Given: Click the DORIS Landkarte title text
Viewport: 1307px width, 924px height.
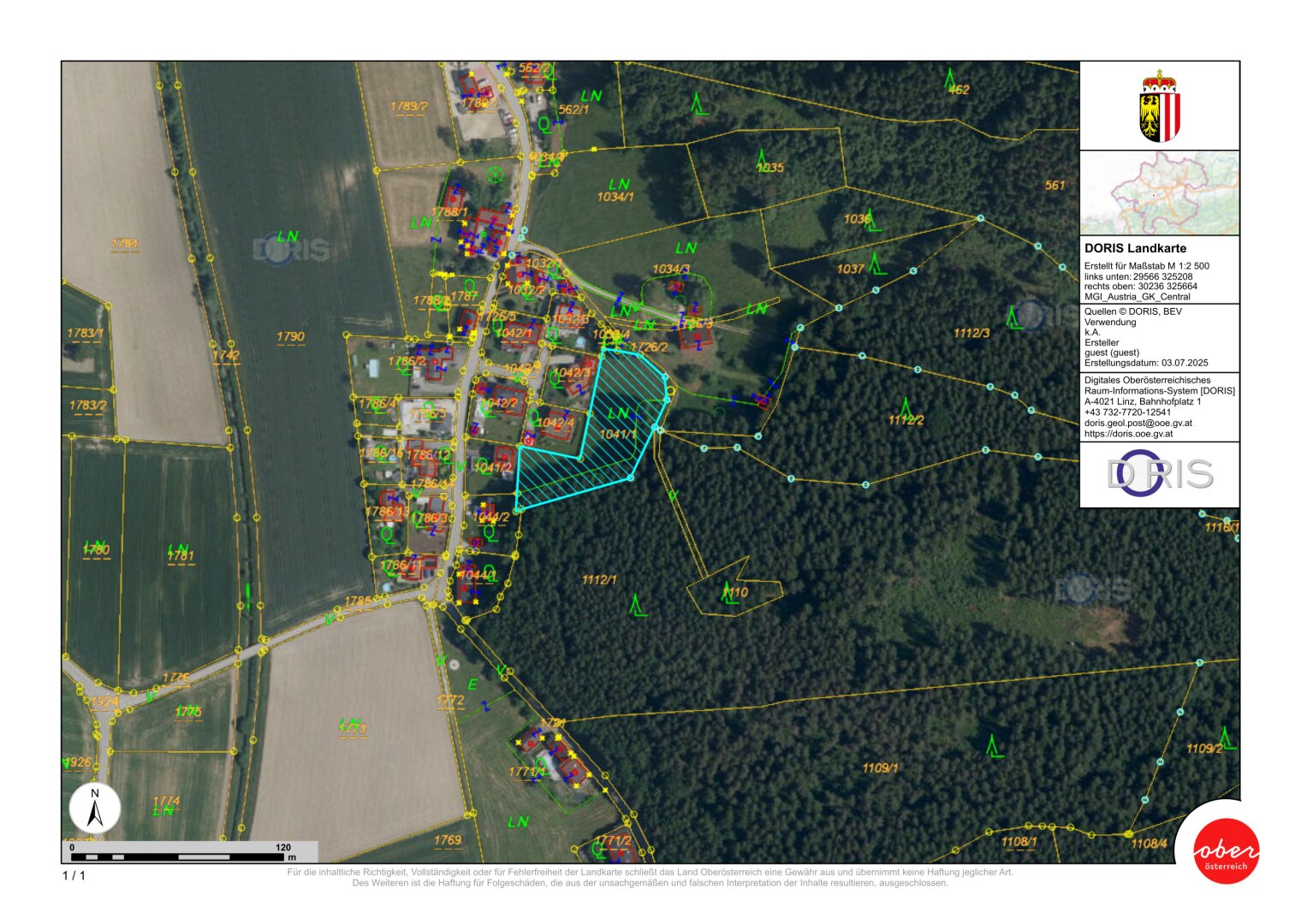Looking at the screenshot, I should [x=1135, y=248].
